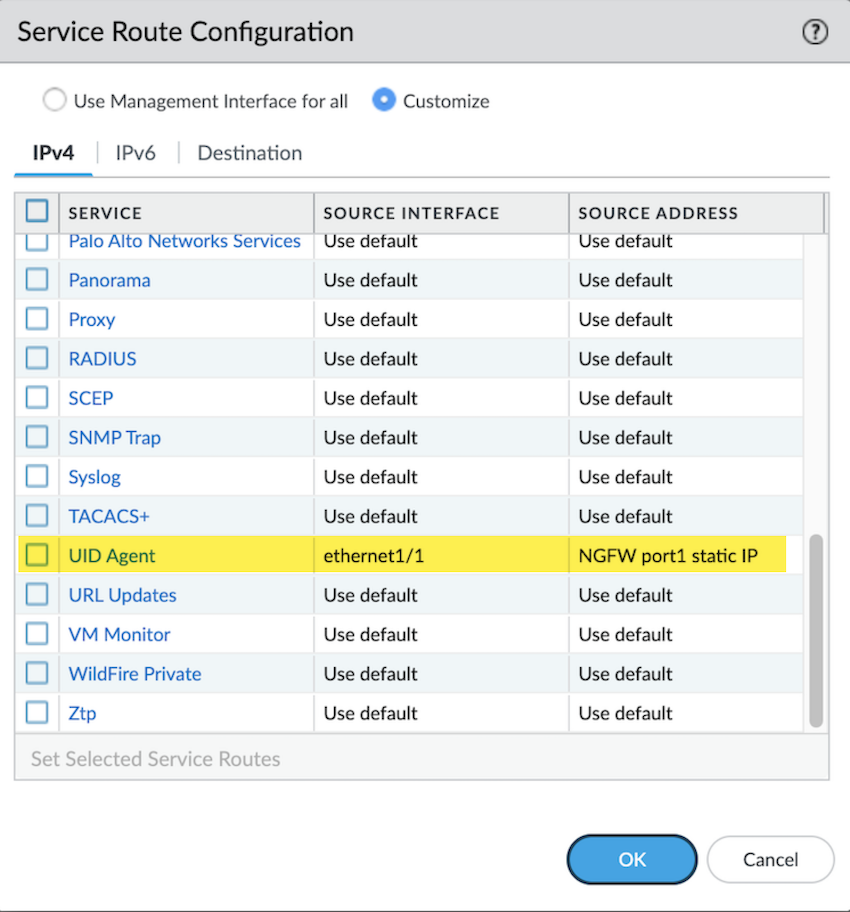
Task: Click Set Selected Service Routes
Action: point(156,759)
